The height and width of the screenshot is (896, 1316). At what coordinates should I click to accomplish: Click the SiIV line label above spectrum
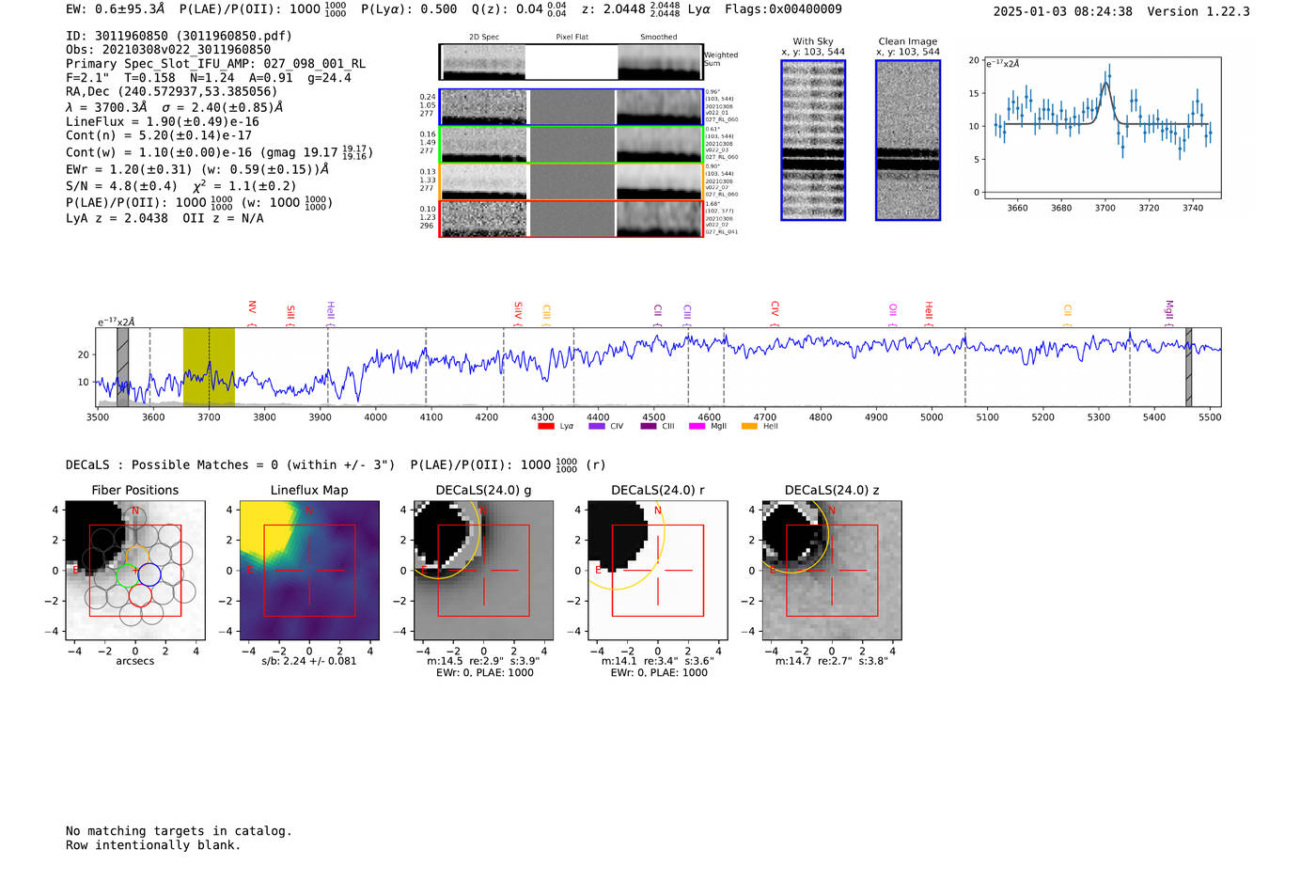pos(518,313)
